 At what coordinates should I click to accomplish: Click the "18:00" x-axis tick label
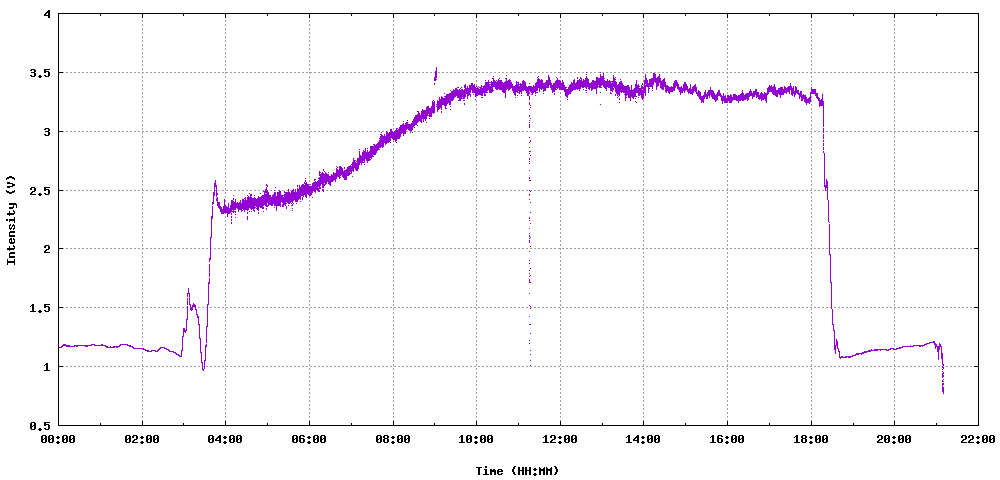pyautogui.click(x=811, y=439)
